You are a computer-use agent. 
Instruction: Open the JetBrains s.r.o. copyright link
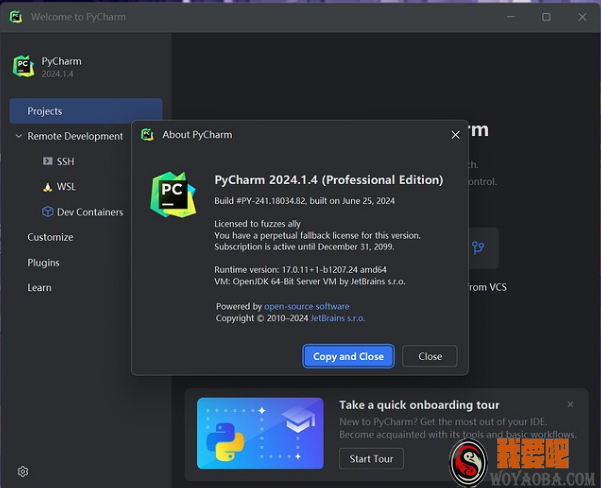(337, 318)
